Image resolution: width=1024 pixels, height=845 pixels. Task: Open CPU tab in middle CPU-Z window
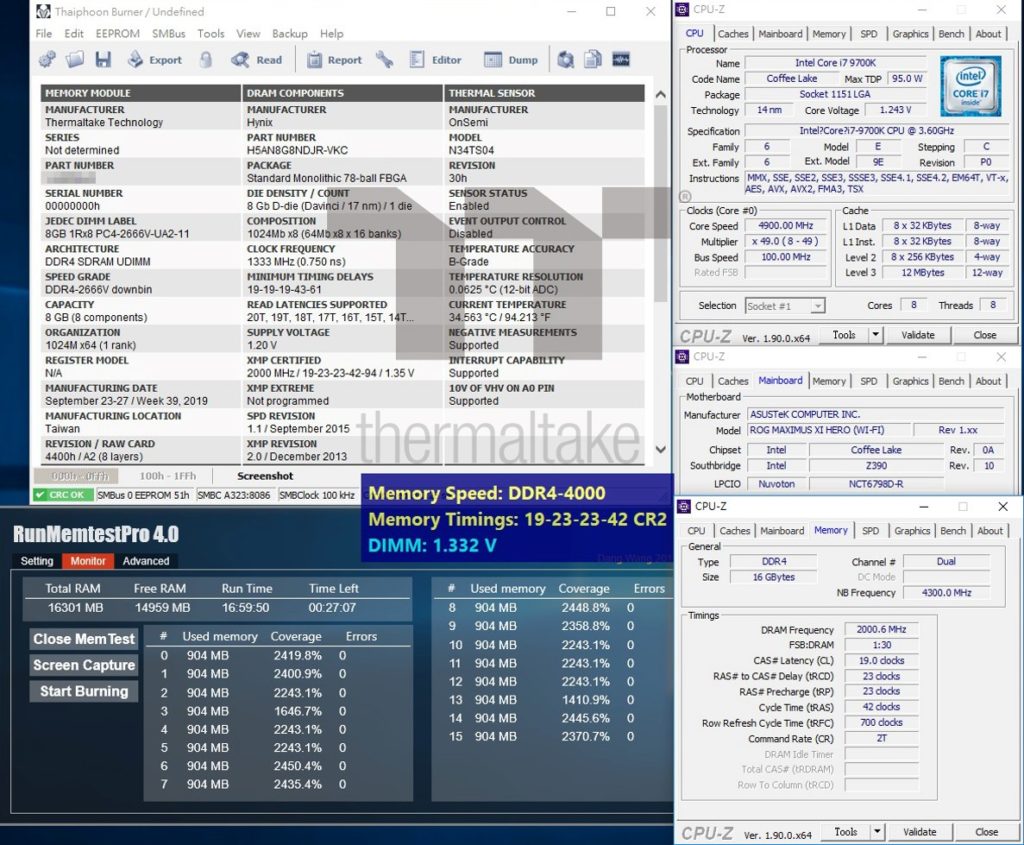coord(694,381)
